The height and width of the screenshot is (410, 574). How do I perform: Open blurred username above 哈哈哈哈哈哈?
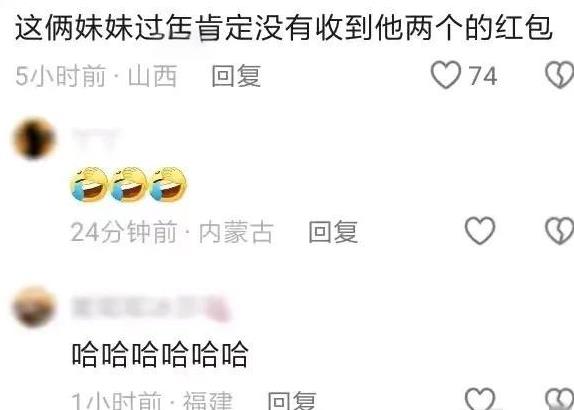click(151, 308)
